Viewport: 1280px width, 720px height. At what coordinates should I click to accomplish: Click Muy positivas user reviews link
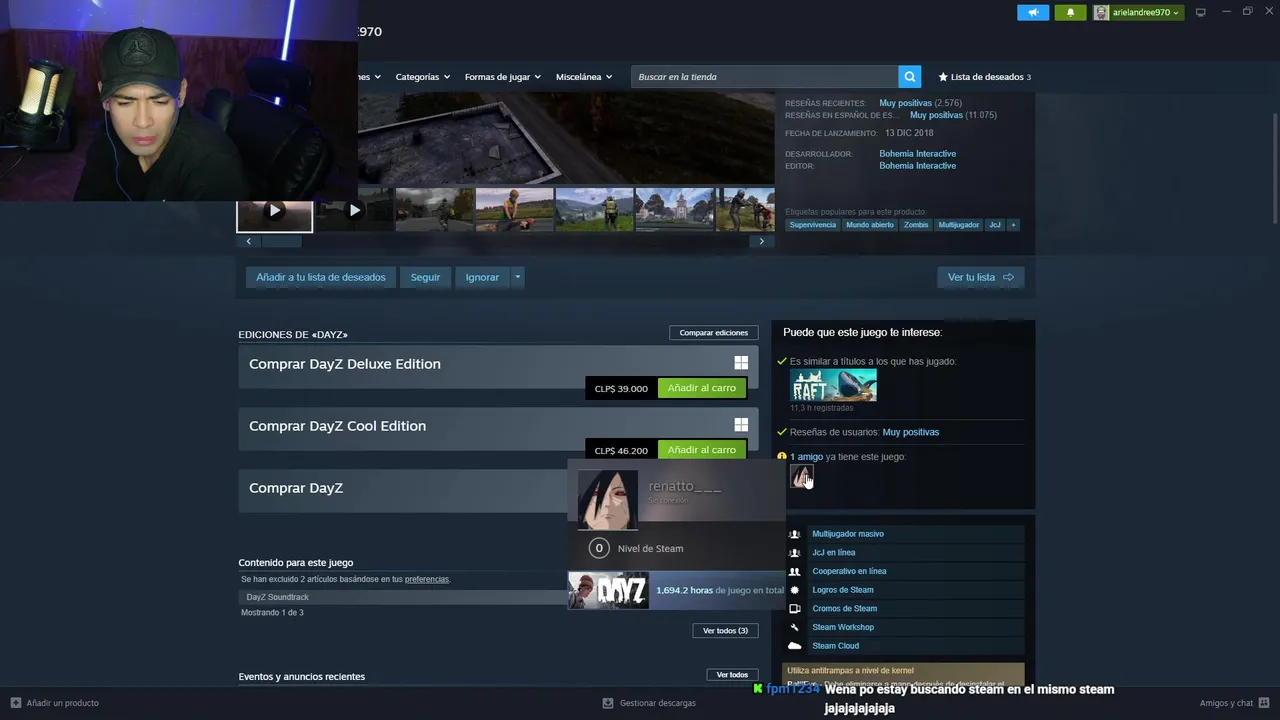click(x=911, y=432)
